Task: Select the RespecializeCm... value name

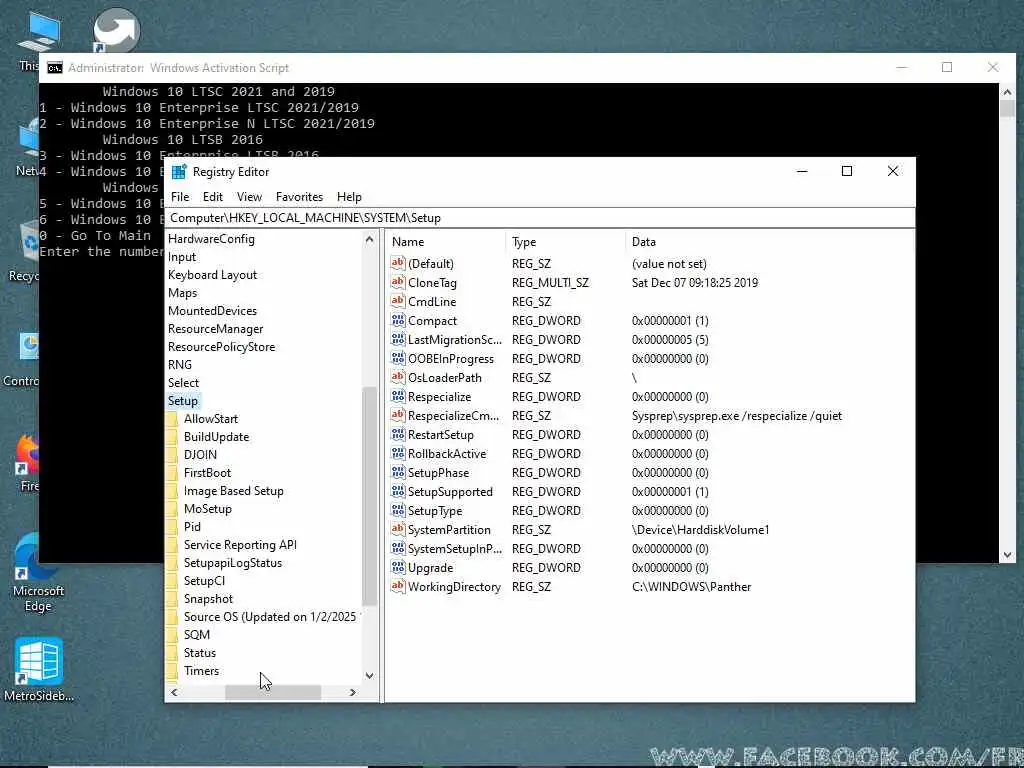Action: coord(453,416)
